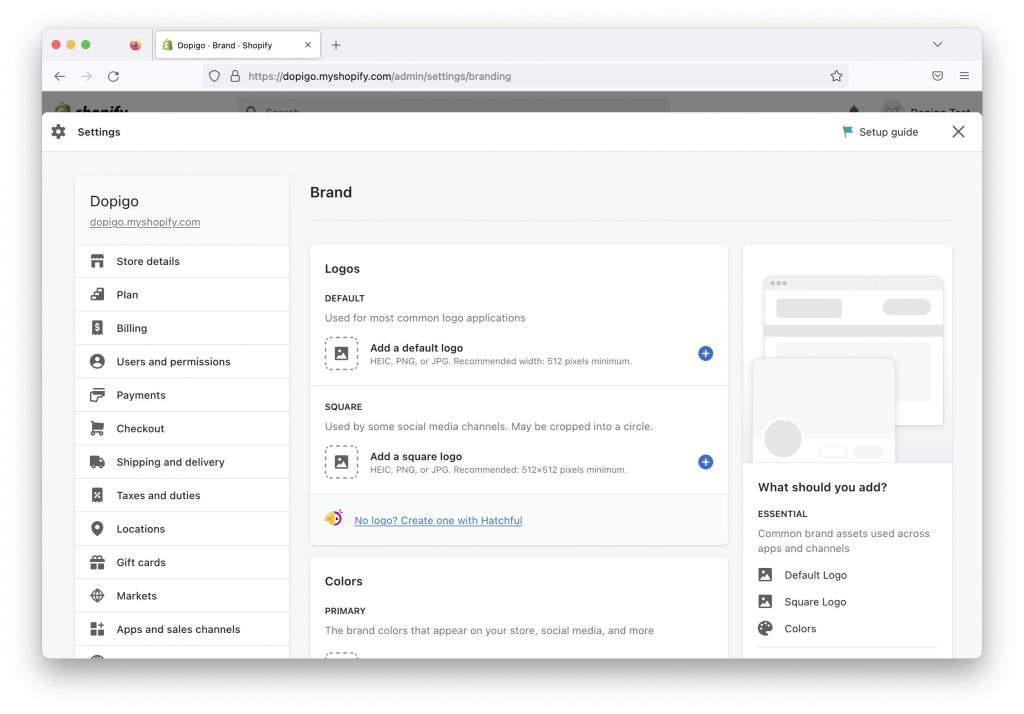This screenshot has height=714, width=1024.
Task: Click Add a default logo text
Action: tap(417, 348)
